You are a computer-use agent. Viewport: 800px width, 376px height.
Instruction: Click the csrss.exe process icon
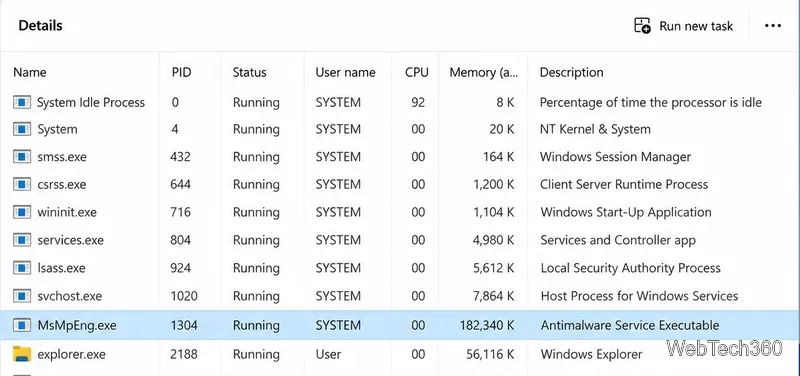click(22, 184)
